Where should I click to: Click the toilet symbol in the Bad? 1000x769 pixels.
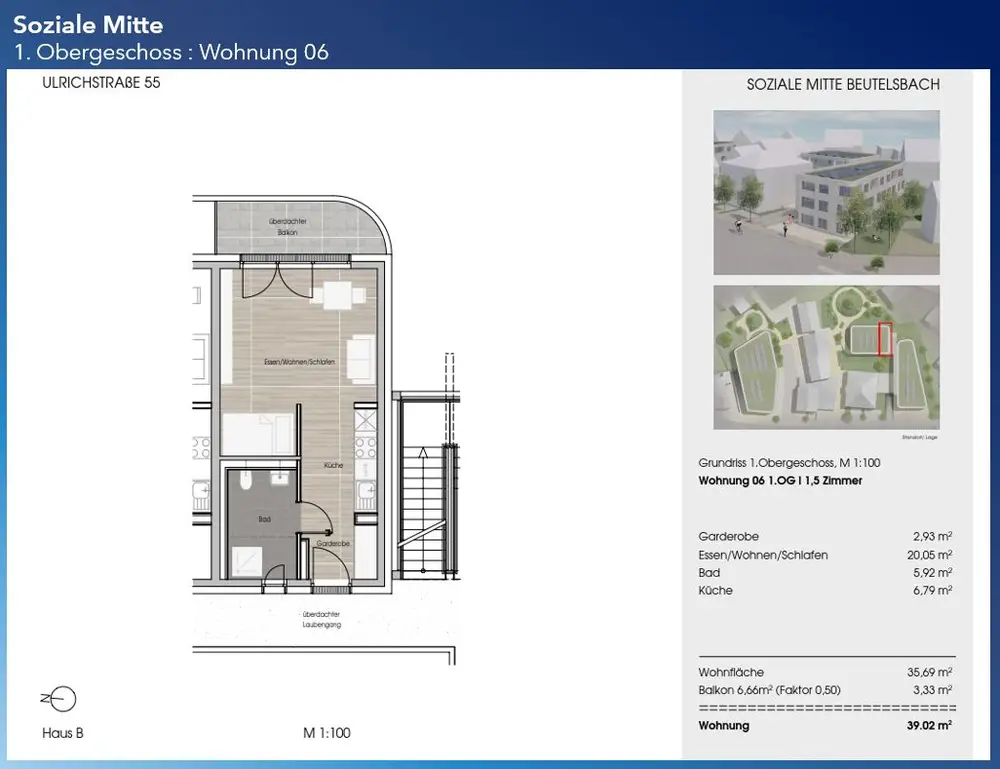click(246, 486)
